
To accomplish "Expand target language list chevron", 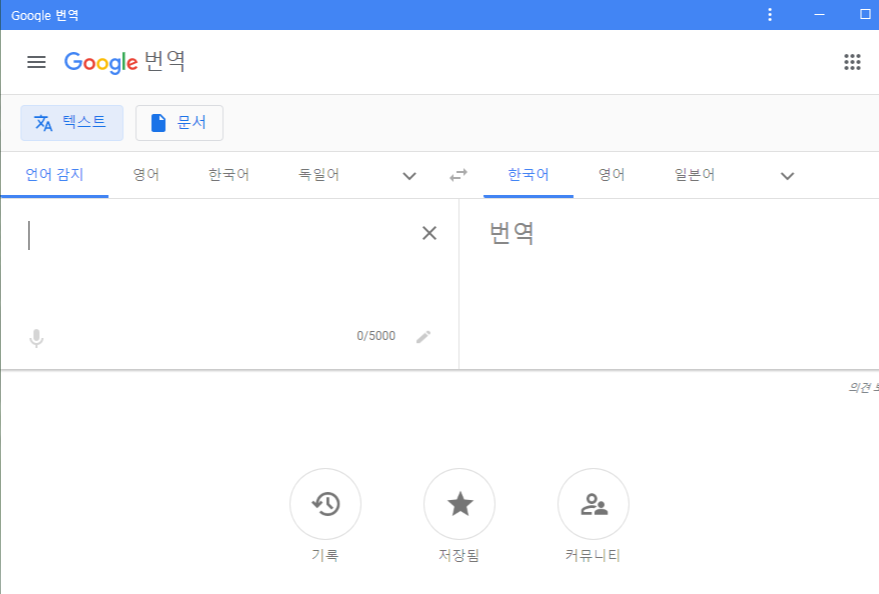I will coord(787,176).
